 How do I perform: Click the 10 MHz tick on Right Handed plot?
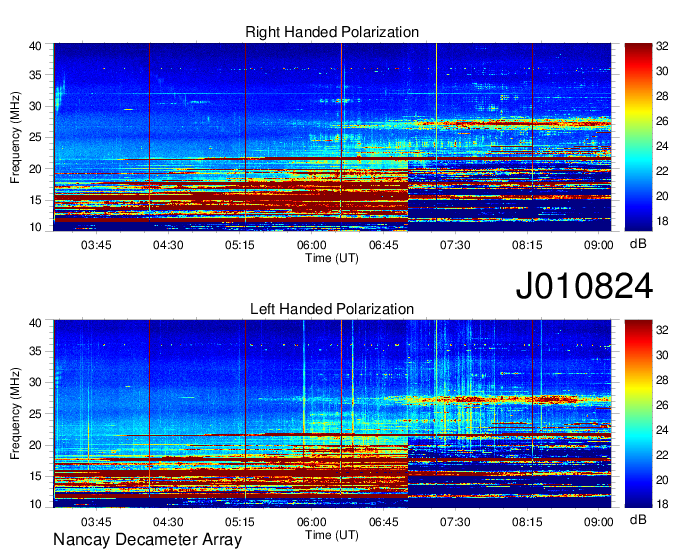[35, 227]
